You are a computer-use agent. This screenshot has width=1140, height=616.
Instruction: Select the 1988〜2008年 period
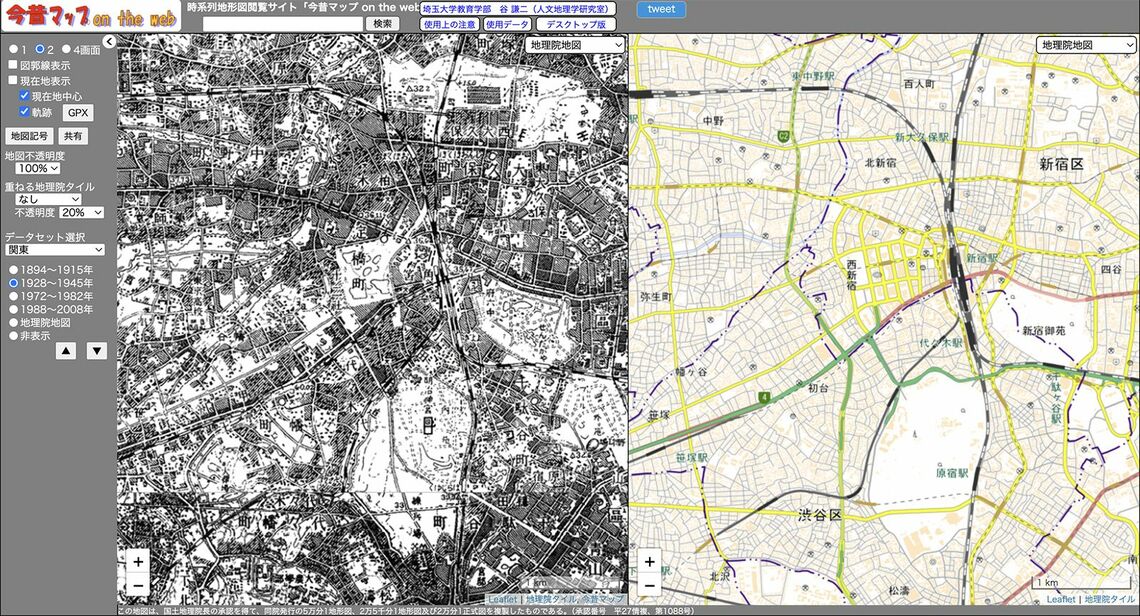pos(13,309)
